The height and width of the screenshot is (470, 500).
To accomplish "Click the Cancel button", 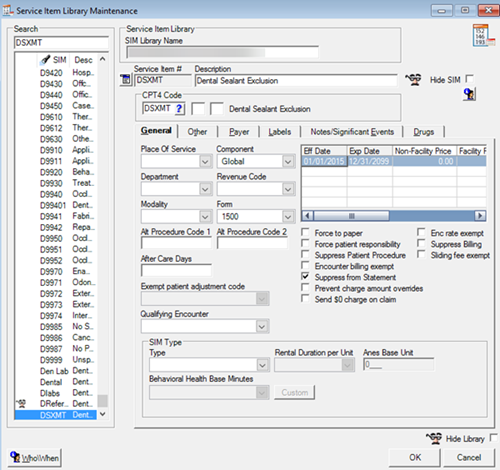I will click(469, 457).
